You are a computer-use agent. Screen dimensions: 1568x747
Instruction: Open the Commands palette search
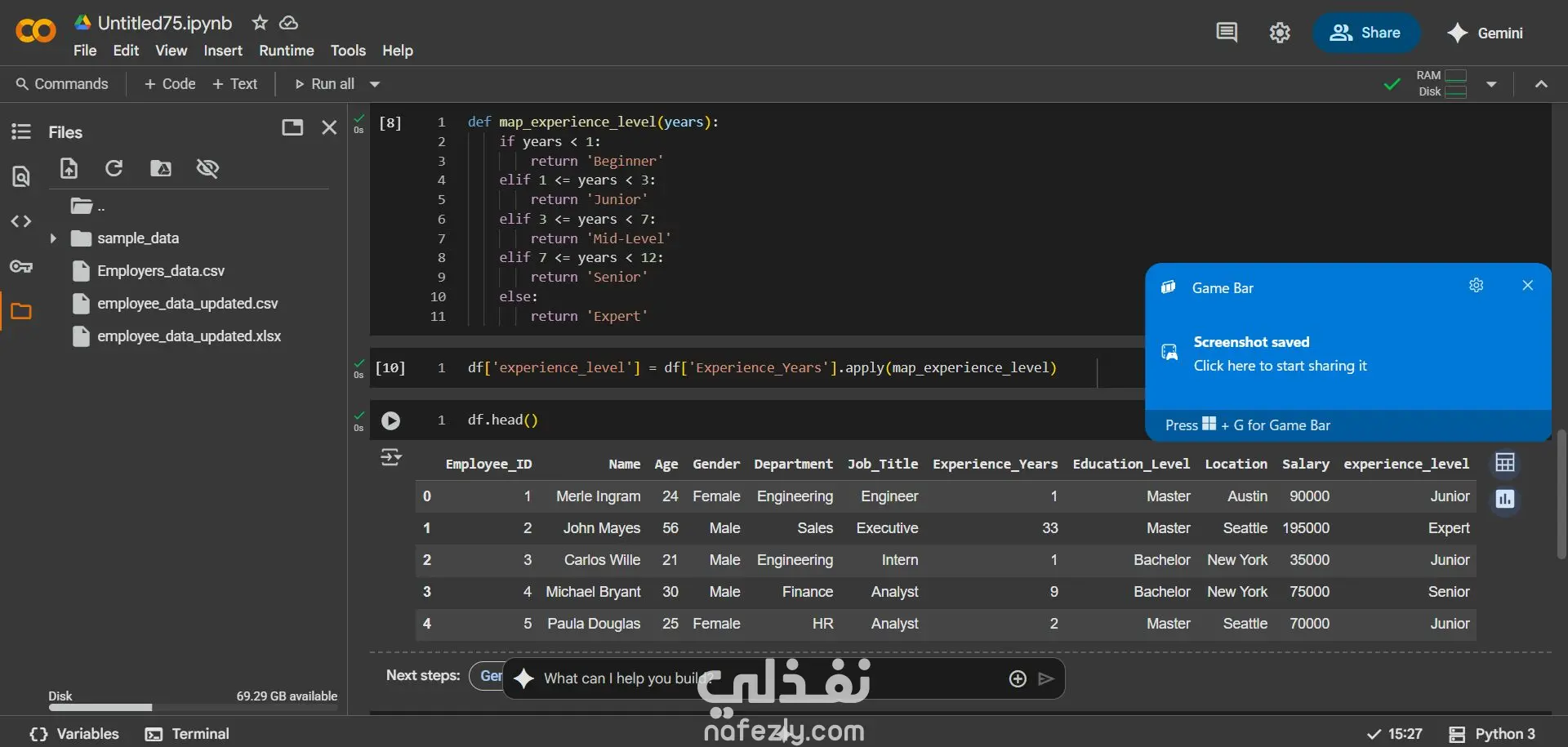pos(62,84)
